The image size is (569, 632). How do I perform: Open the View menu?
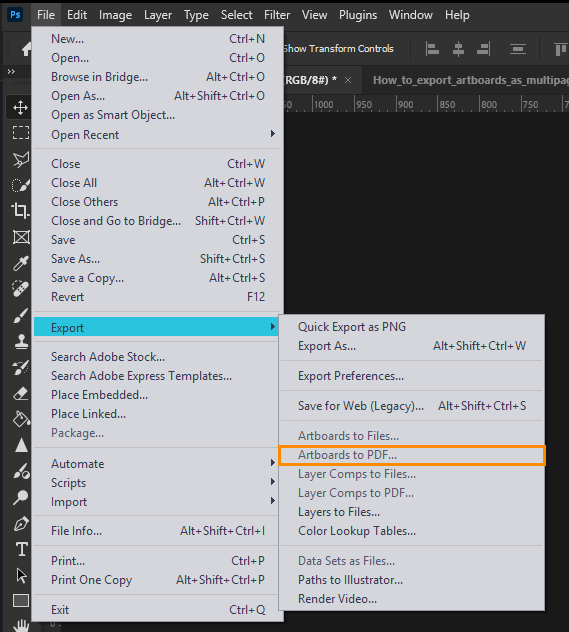pos(315,15)
